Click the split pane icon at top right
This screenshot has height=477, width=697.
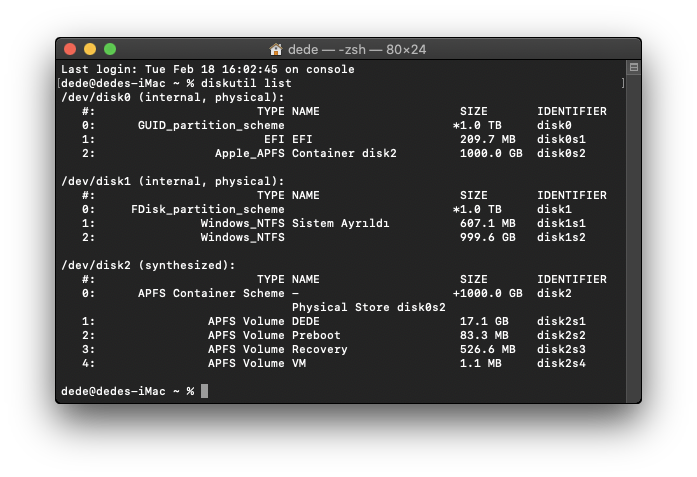pos(633,68)
